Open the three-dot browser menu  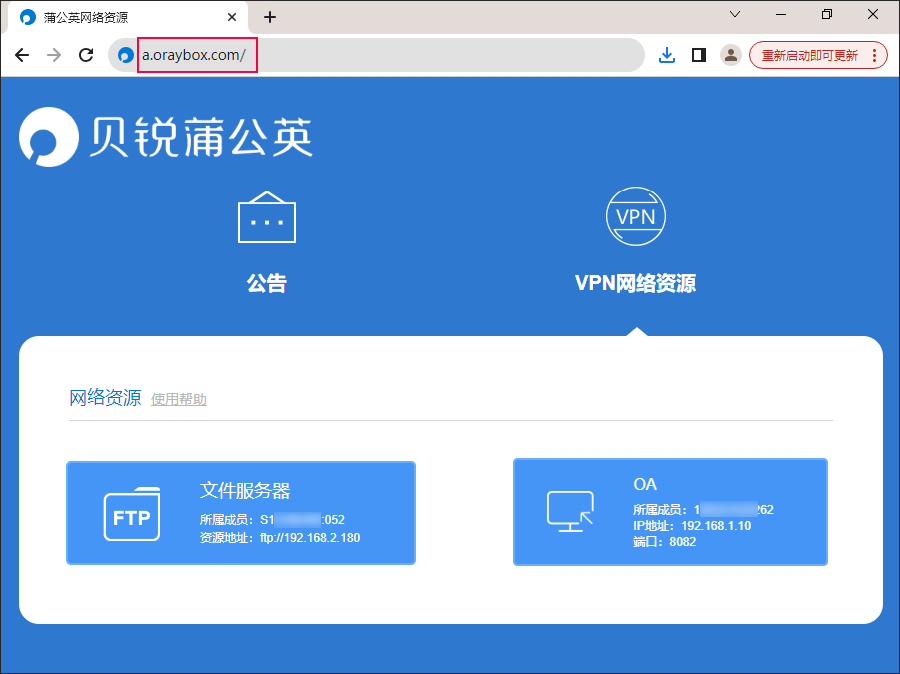[x=874, y=55]
